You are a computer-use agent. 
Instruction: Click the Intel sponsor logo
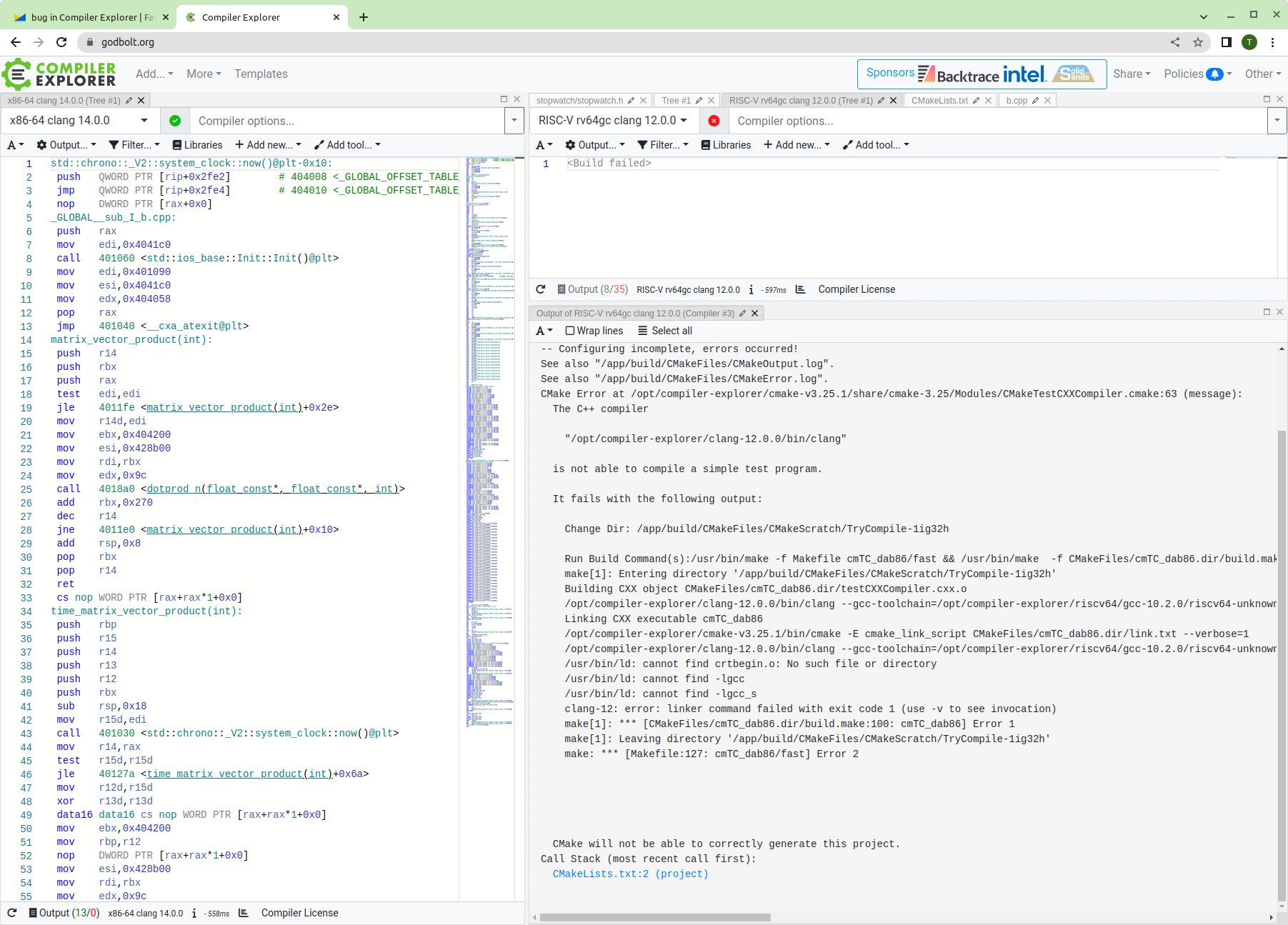pyautogui.click(x=1023, y=74)
